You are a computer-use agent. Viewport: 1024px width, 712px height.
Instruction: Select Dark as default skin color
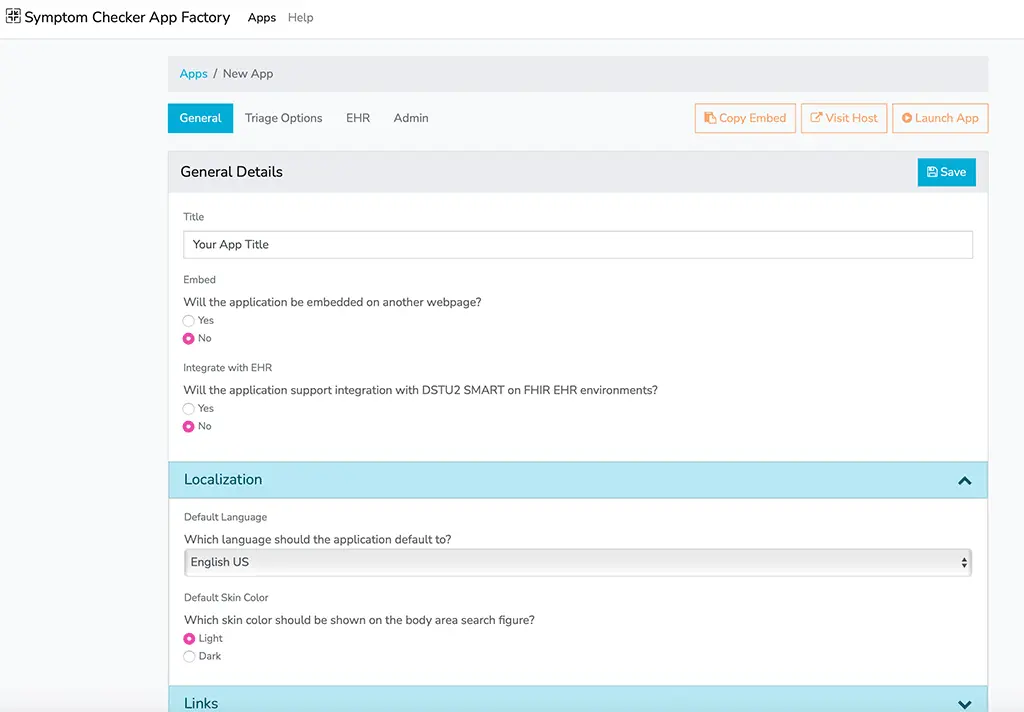coord(189,656)
